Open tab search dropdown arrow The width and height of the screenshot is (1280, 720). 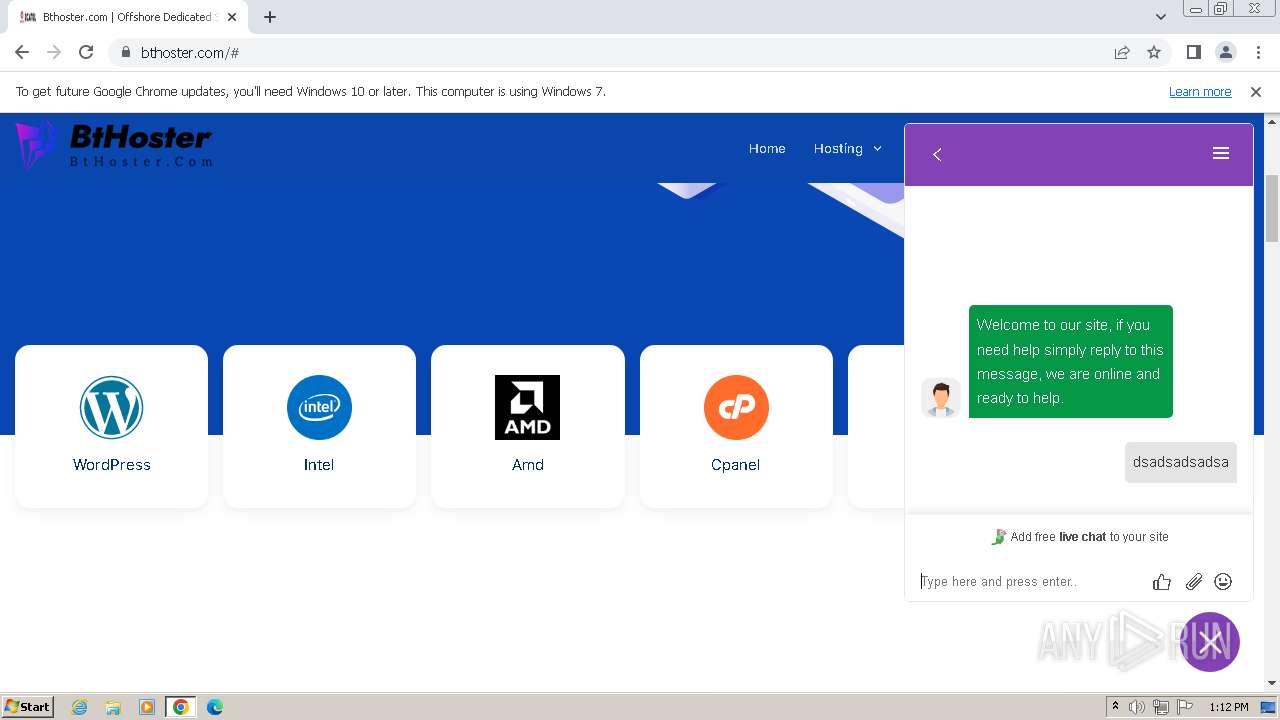[x=1160, y=17]
